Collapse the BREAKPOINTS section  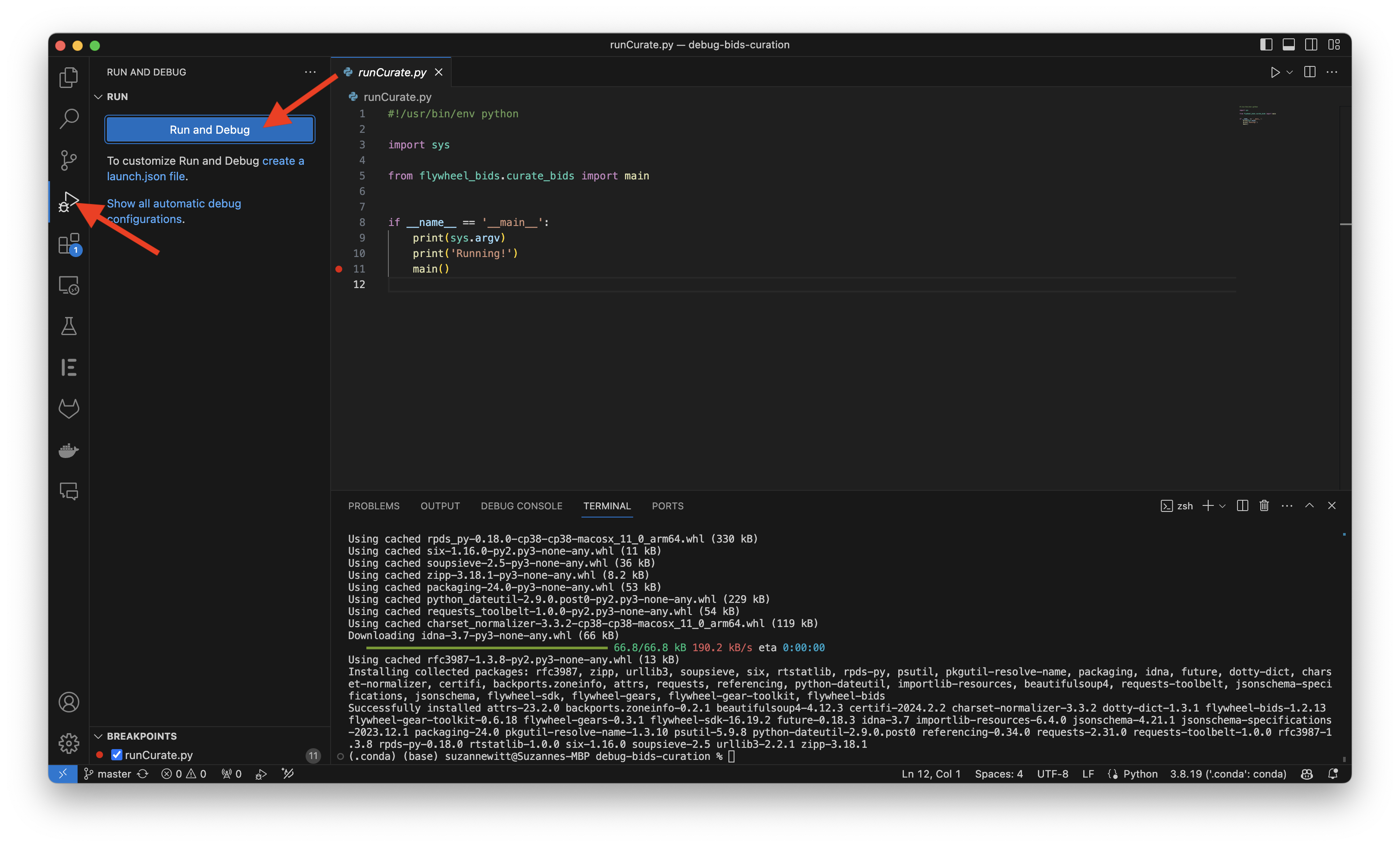pos(135,736)
